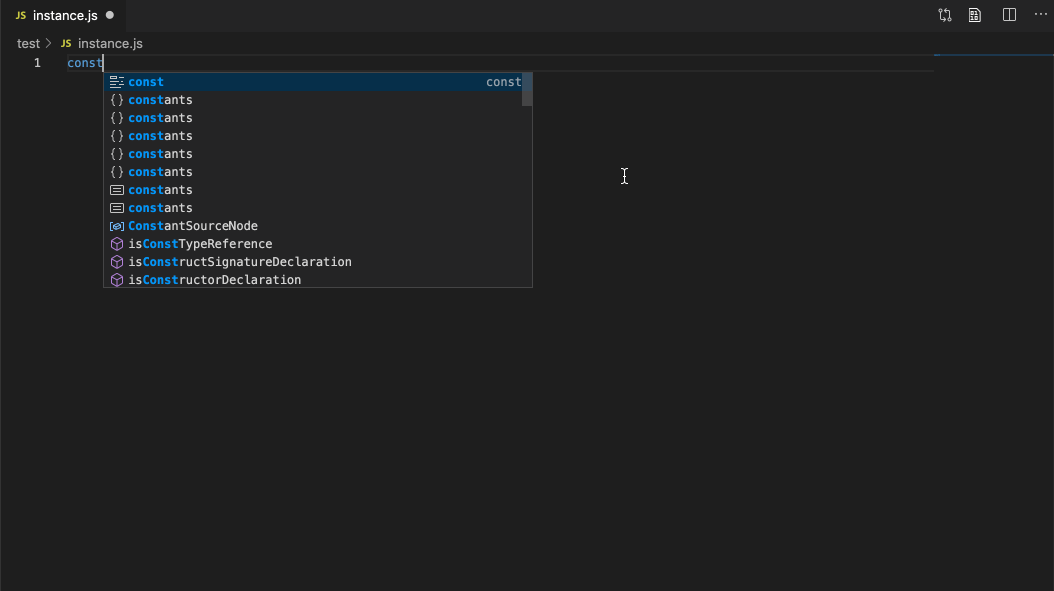Select the instance.js editor tab

click(65, 15)
